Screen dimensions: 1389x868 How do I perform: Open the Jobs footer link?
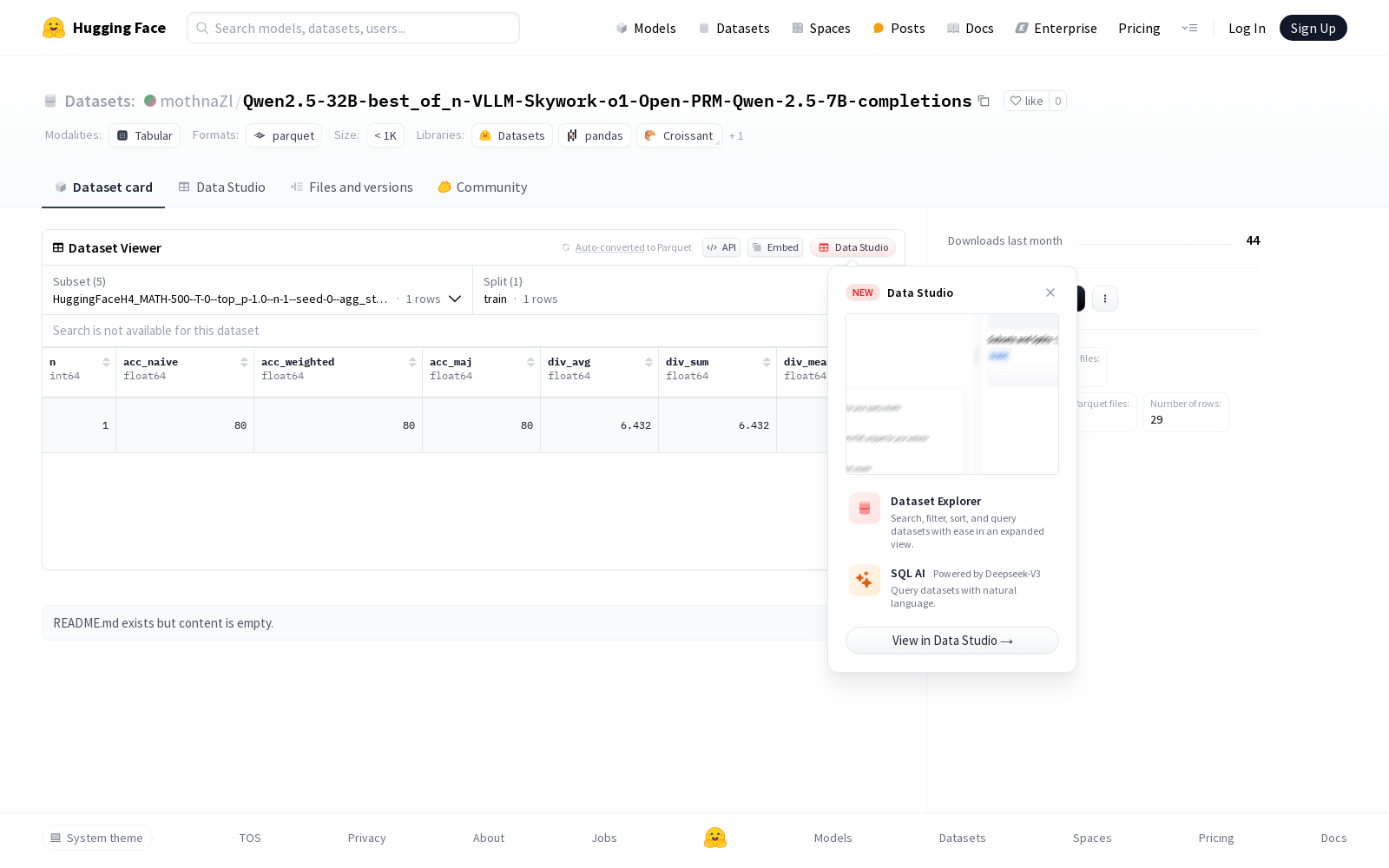tap(604, 838)
